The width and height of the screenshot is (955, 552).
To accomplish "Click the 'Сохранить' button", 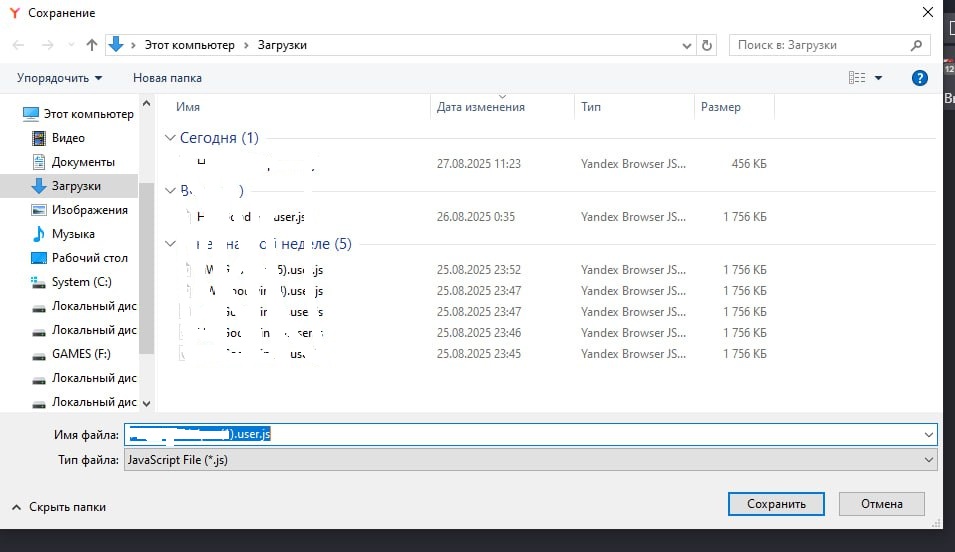I will click(x=776, y=504).
